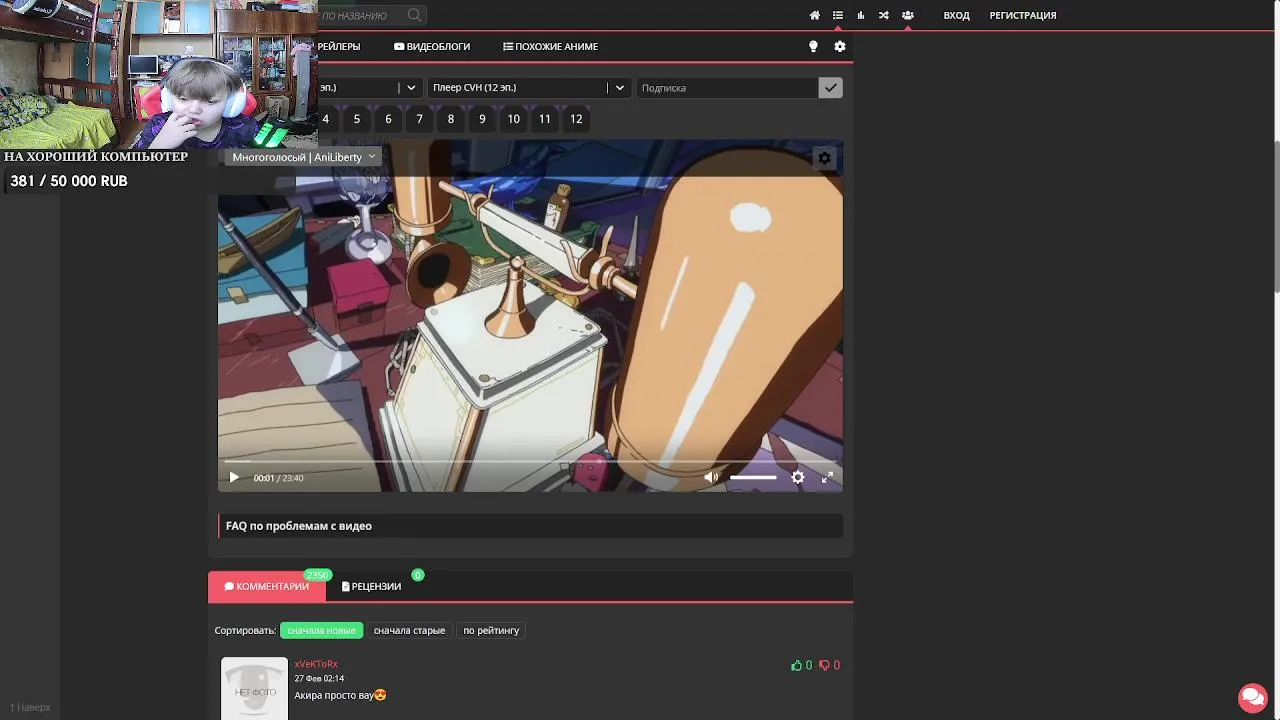Open the Рецензии tab

click(x=371, y=587)
